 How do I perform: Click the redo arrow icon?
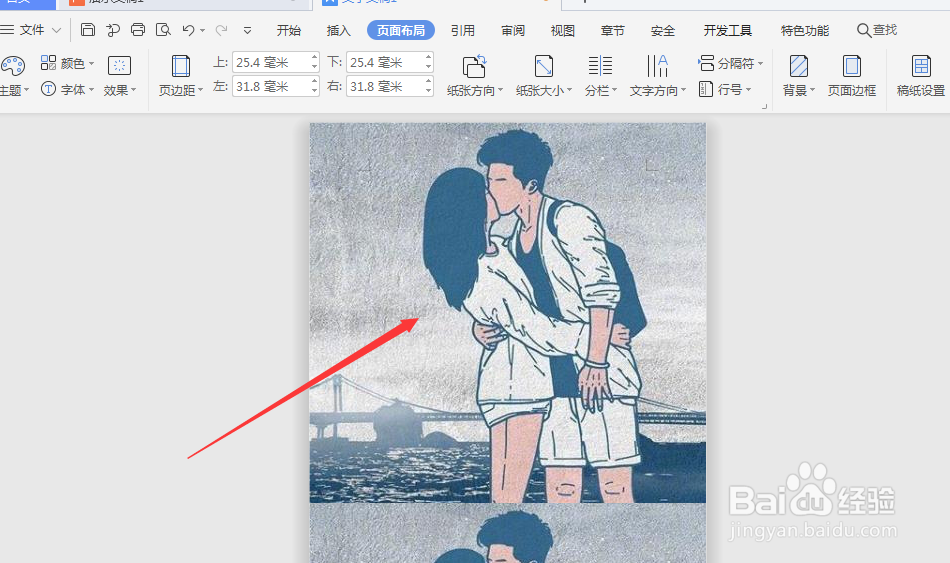(x=221, y=30)
